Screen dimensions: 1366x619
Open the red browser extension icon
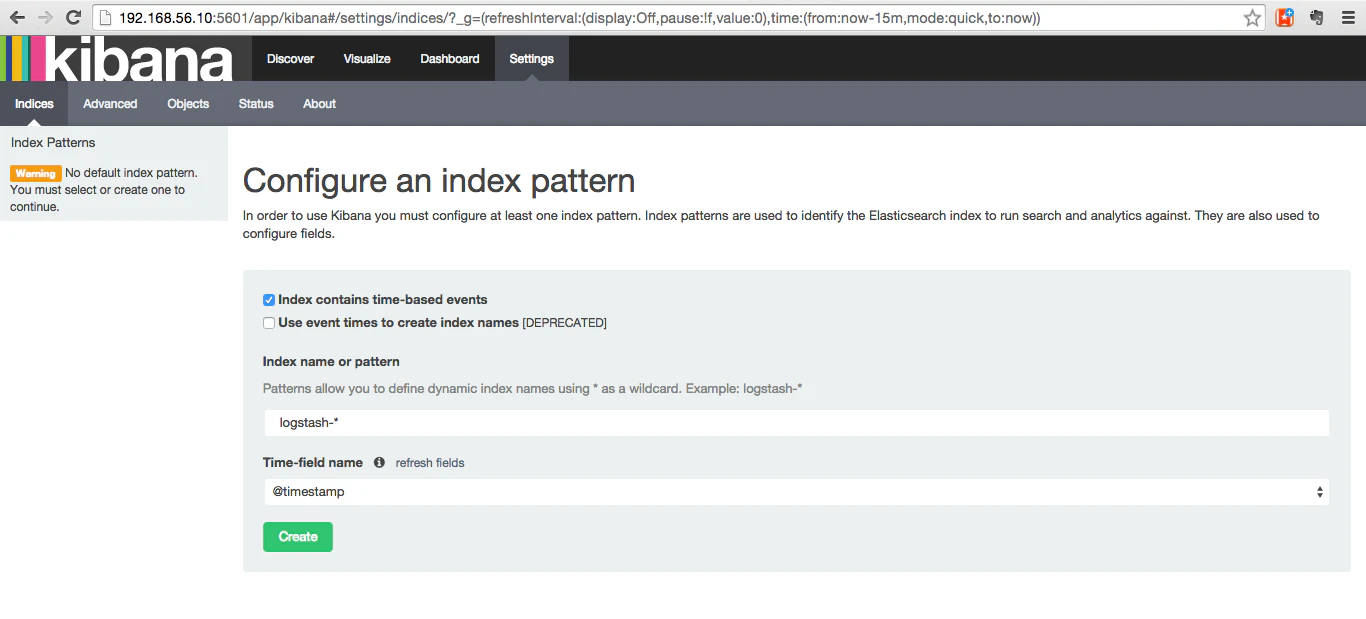[1285, 17]
